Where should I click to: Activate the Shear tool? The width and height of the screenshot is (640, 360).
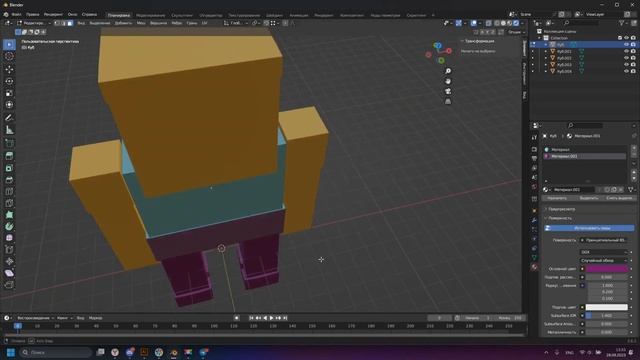point(9,273)
